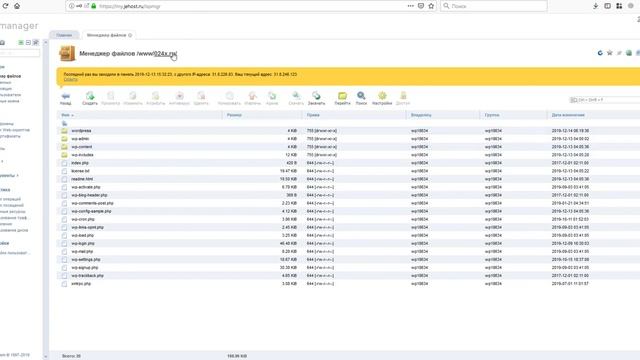Click the Изменить edit toolbar icon
The width and height of the screenshot is (640, 360).
(133, 96)
